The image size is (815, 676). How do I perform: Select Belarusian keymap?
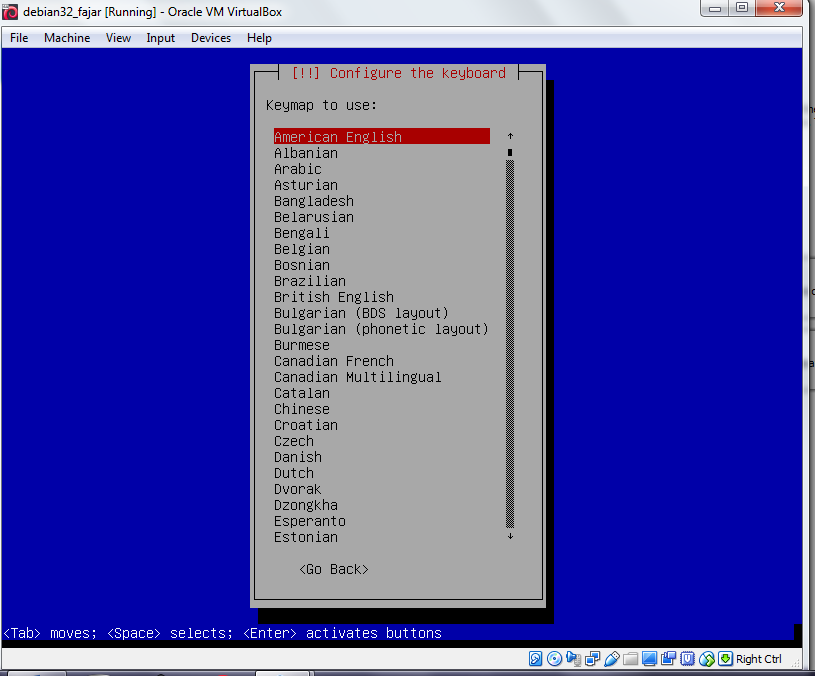[x=314, y=217]
